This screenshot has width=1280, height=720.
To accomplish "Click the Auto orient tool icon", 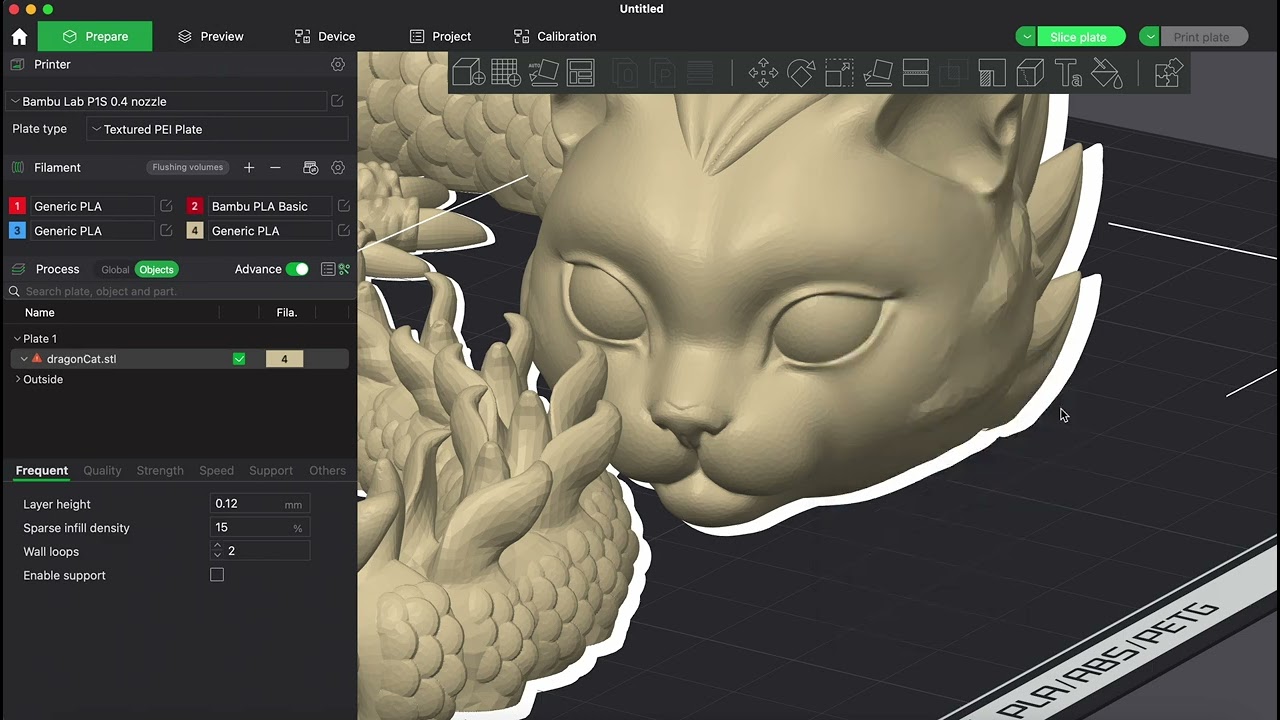I will [543, 73].
